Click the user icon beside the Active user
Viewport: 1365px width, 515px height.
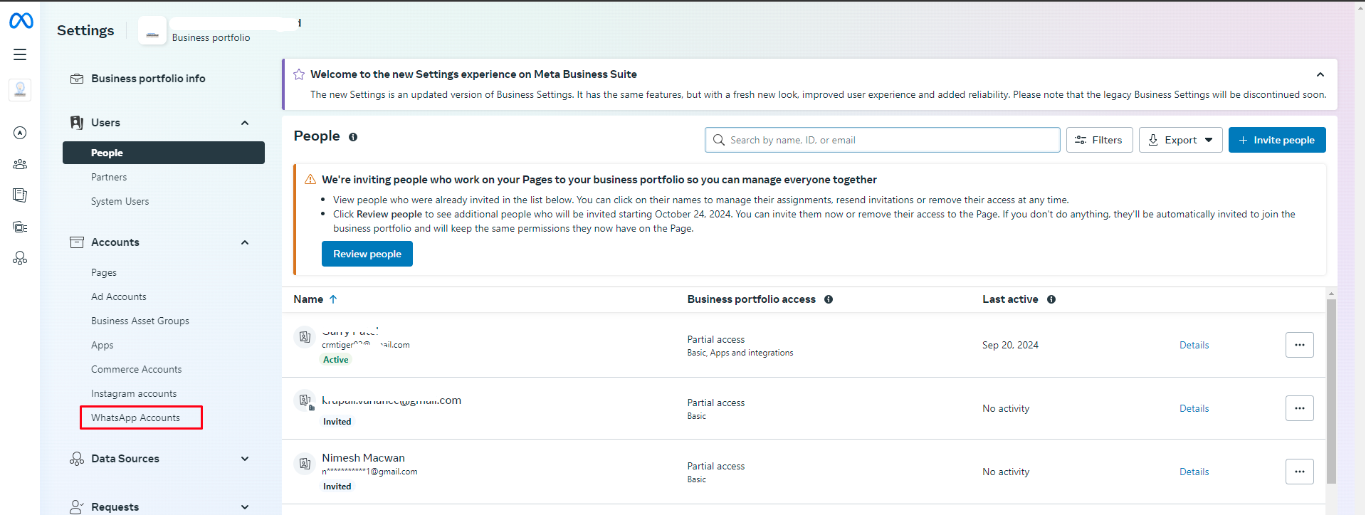click(x=304, y=337)
